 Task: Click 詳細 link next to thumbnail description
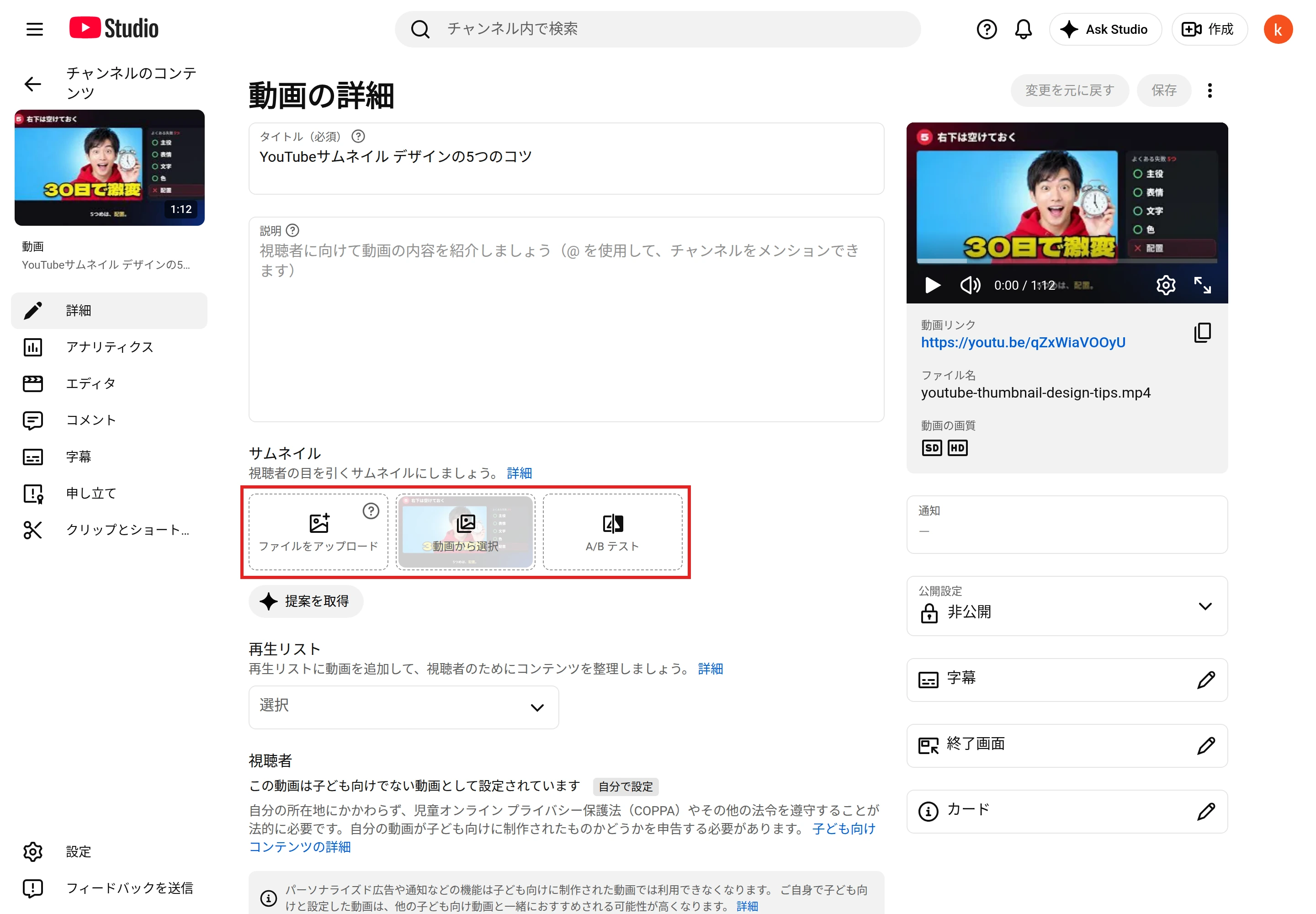pos(519,473)
